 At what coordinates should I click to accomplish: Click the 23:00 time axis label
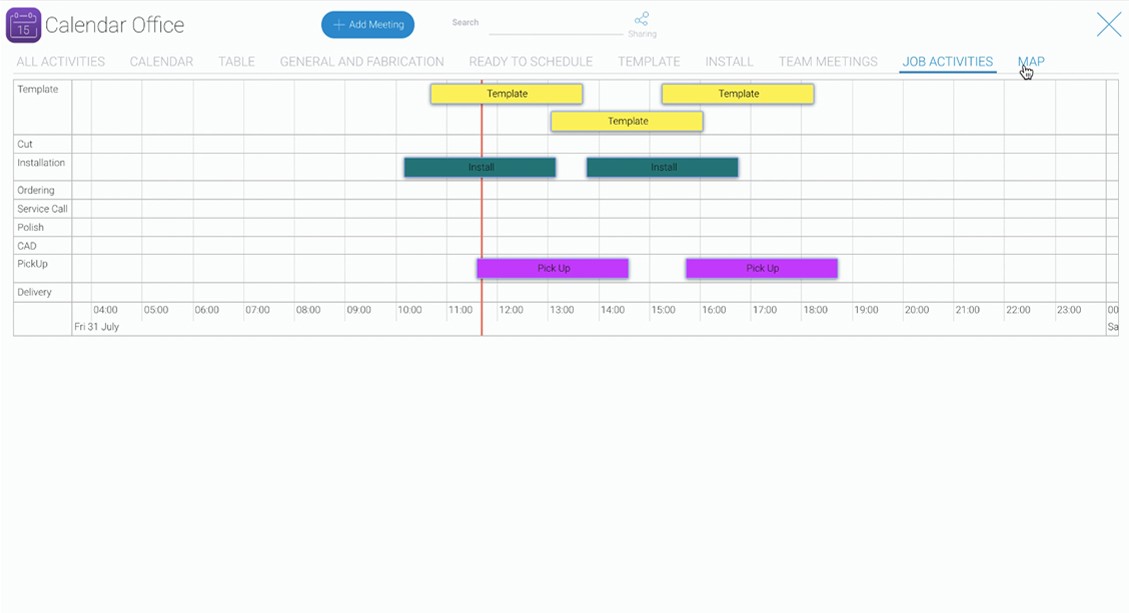tap(1069, 310)
